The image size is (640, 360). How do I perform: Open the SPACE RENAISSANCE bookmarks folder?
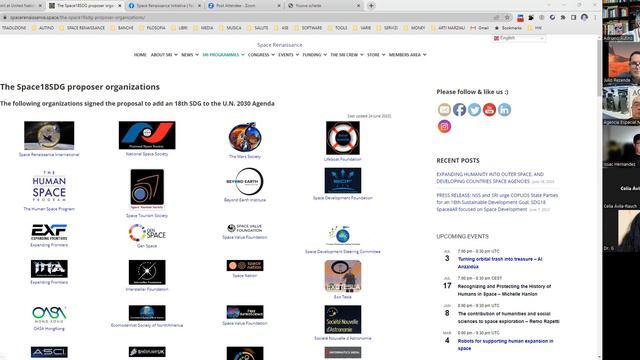click(x=82, y=28)
